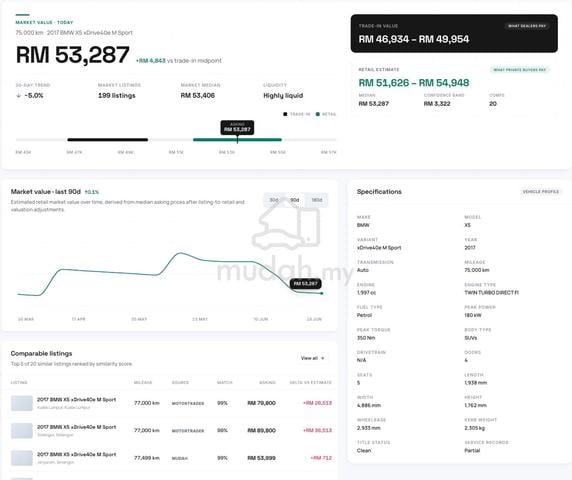572x480 pixels.
Task: Click the TWIN TURBO DIRECT FI engine type
Action: [x=491, y=293]
